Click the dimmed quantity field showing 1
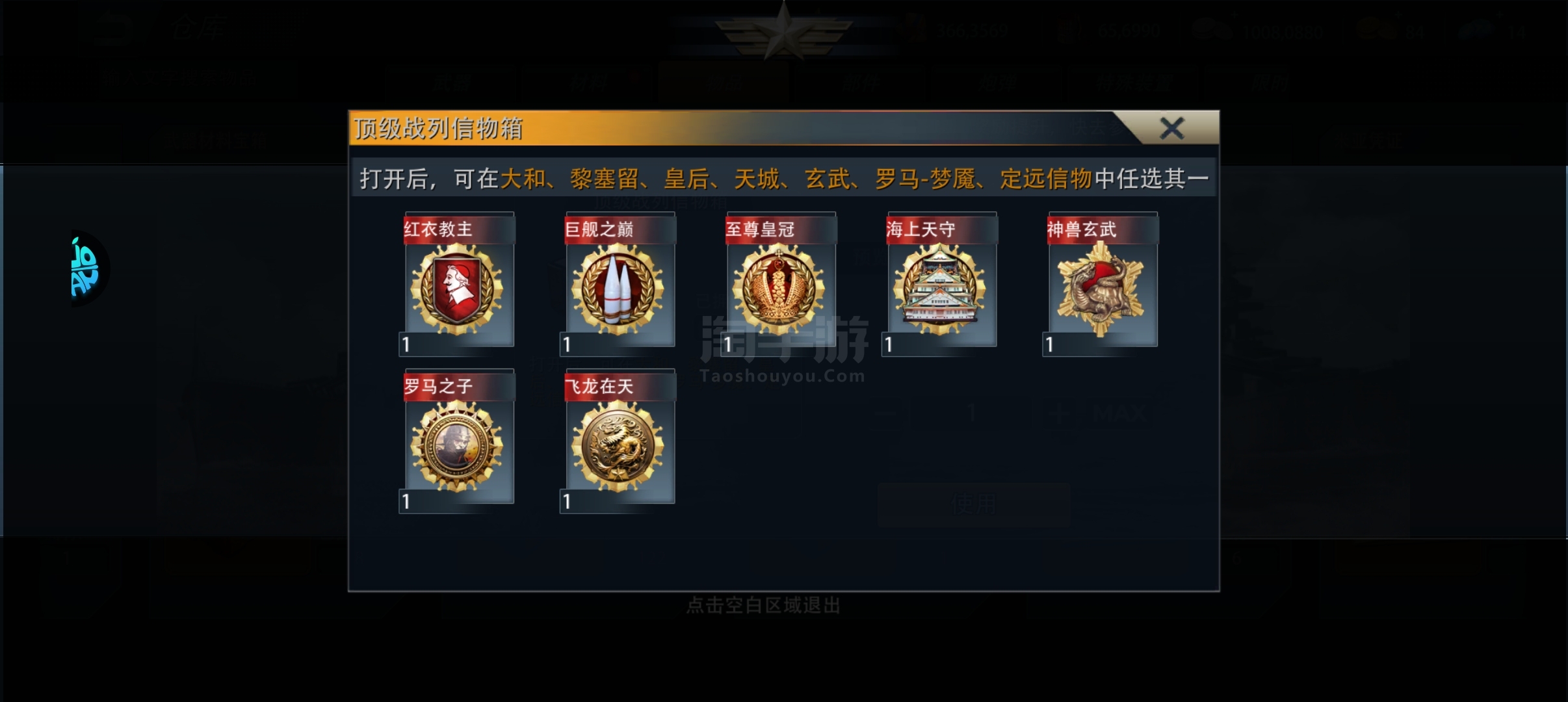The height and width of the screenshot is (702, 1568). [972, 413]
